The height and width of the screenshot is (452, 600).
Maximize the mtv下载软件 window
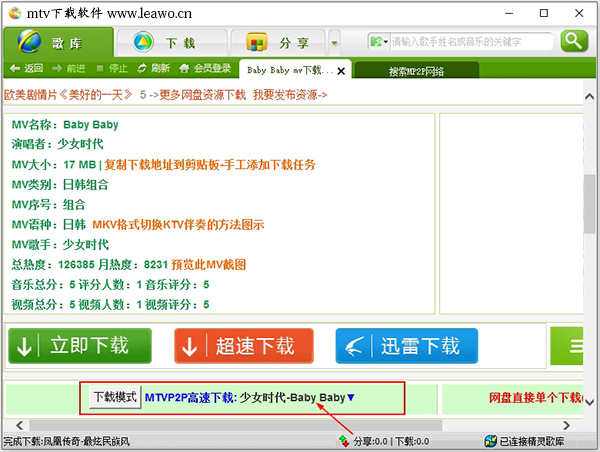click(x=544, y=13)
